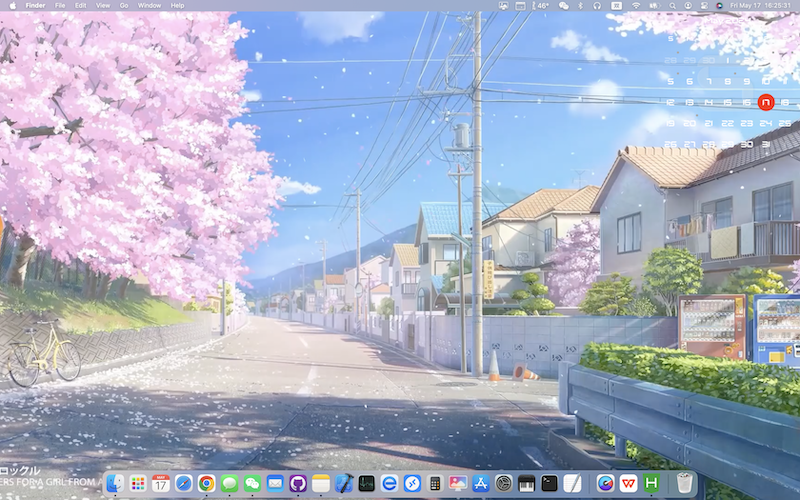Image resolution: width=800 pixels, height=500 pixels.
Task: Open the View menu
Action: [x=103, y=6]
